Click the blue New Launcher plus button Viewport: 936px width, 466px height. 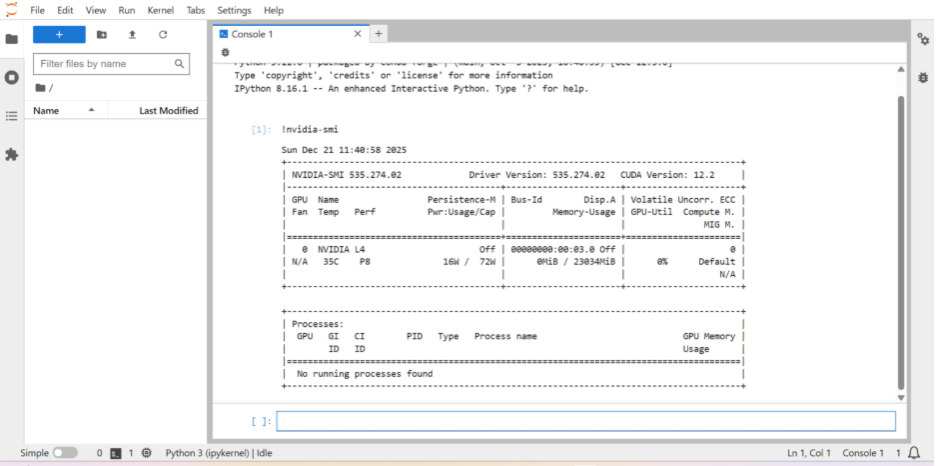click(59, 35)
